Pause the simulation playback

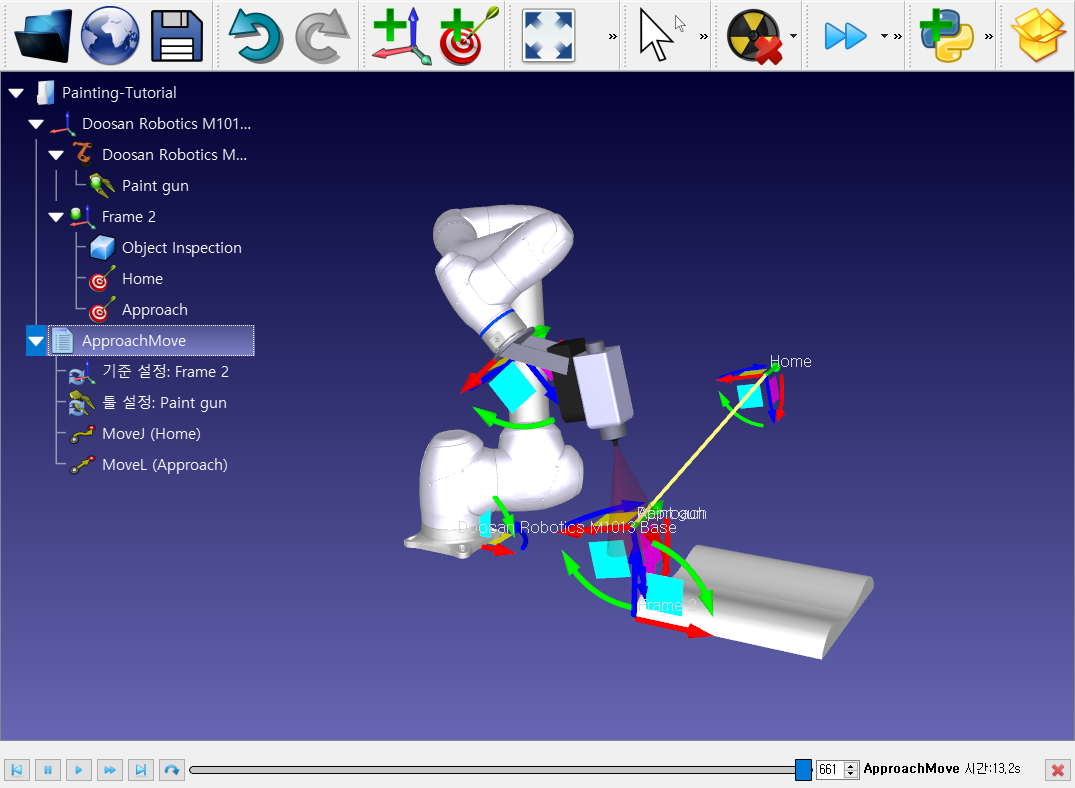tap(47, 770)
